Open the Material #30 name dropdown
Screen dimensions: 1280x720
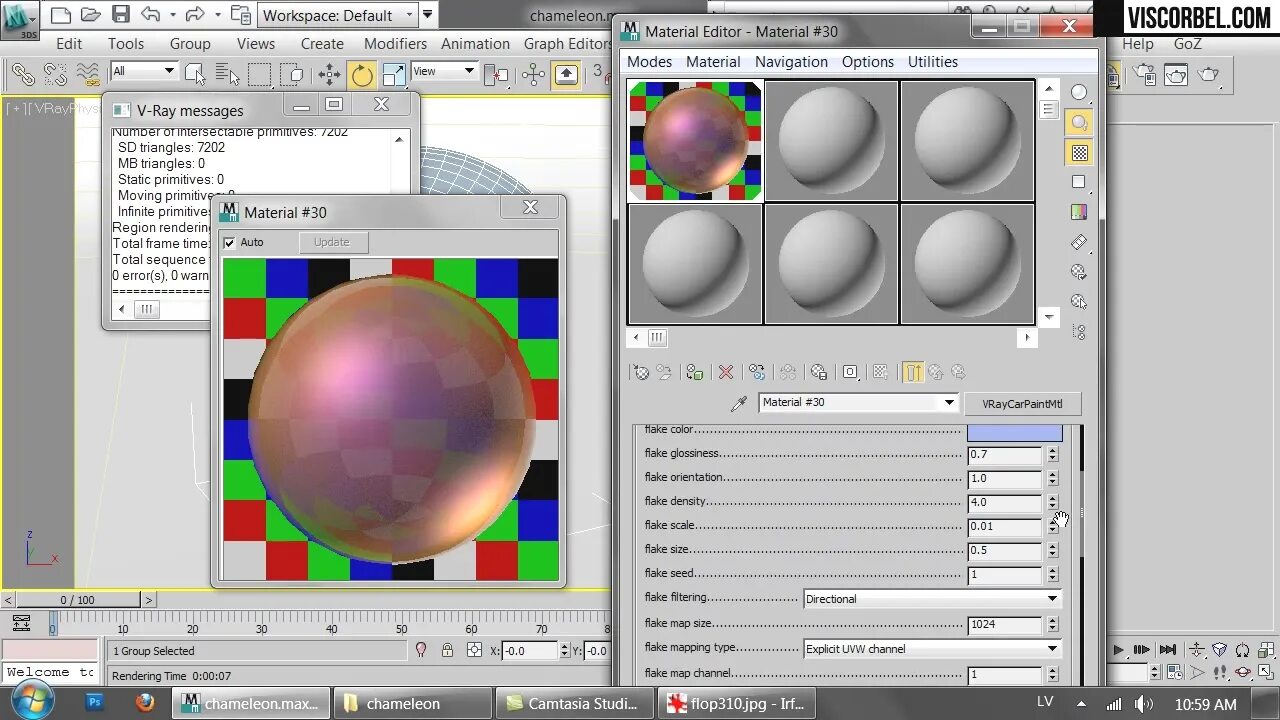click(x=858, y=402)
